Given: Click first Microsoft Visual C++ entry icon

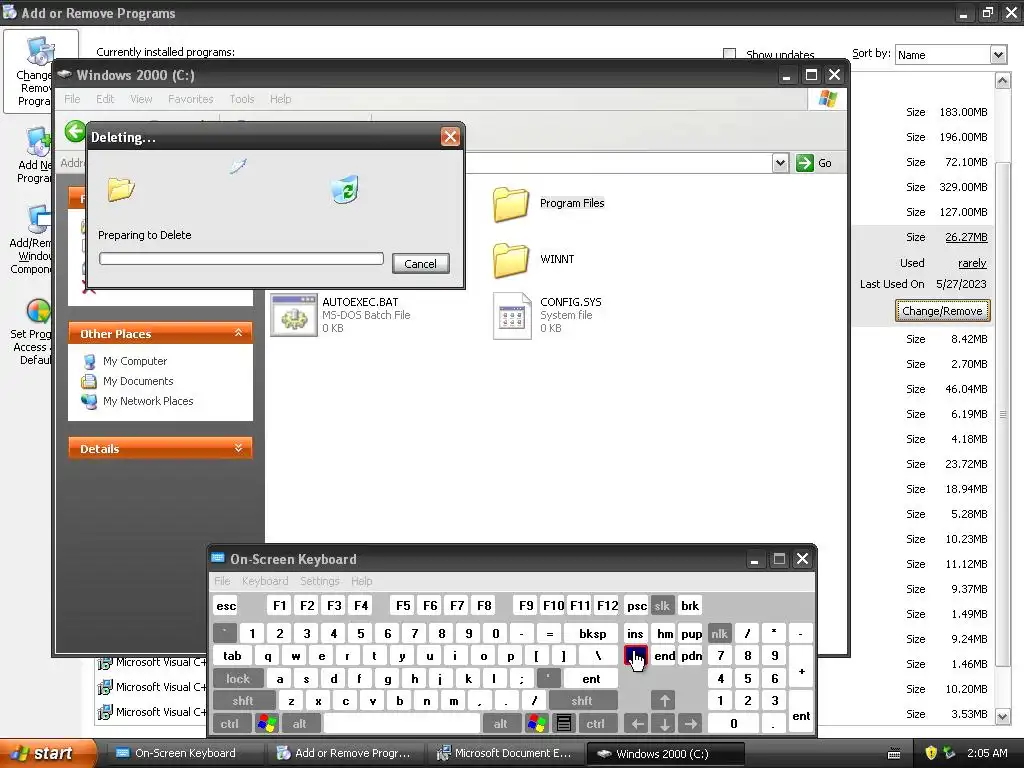Looking at the screenshot, I should click(x=104, y=663).
